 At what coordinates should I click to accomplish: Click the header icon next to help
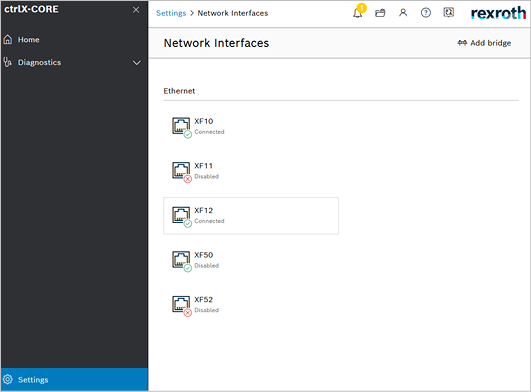point(448,13)
